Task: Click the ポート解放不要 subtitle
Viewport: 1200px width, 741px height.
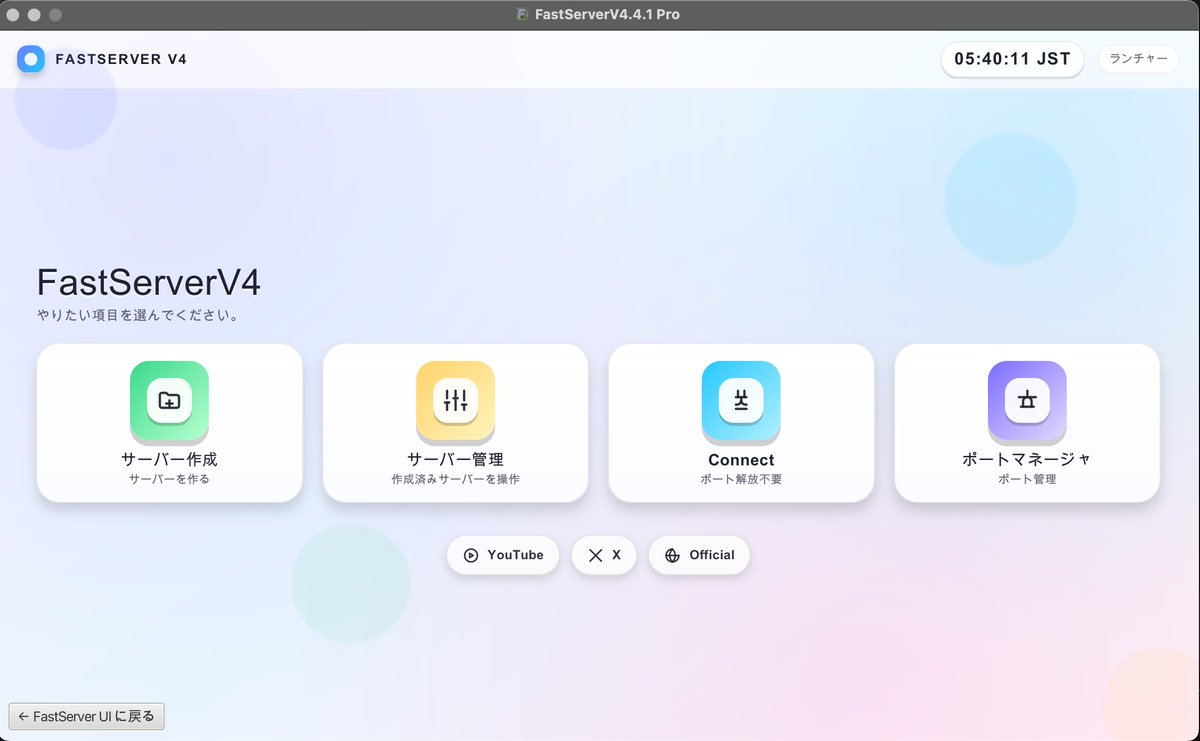Action: (x=741, y=480)
